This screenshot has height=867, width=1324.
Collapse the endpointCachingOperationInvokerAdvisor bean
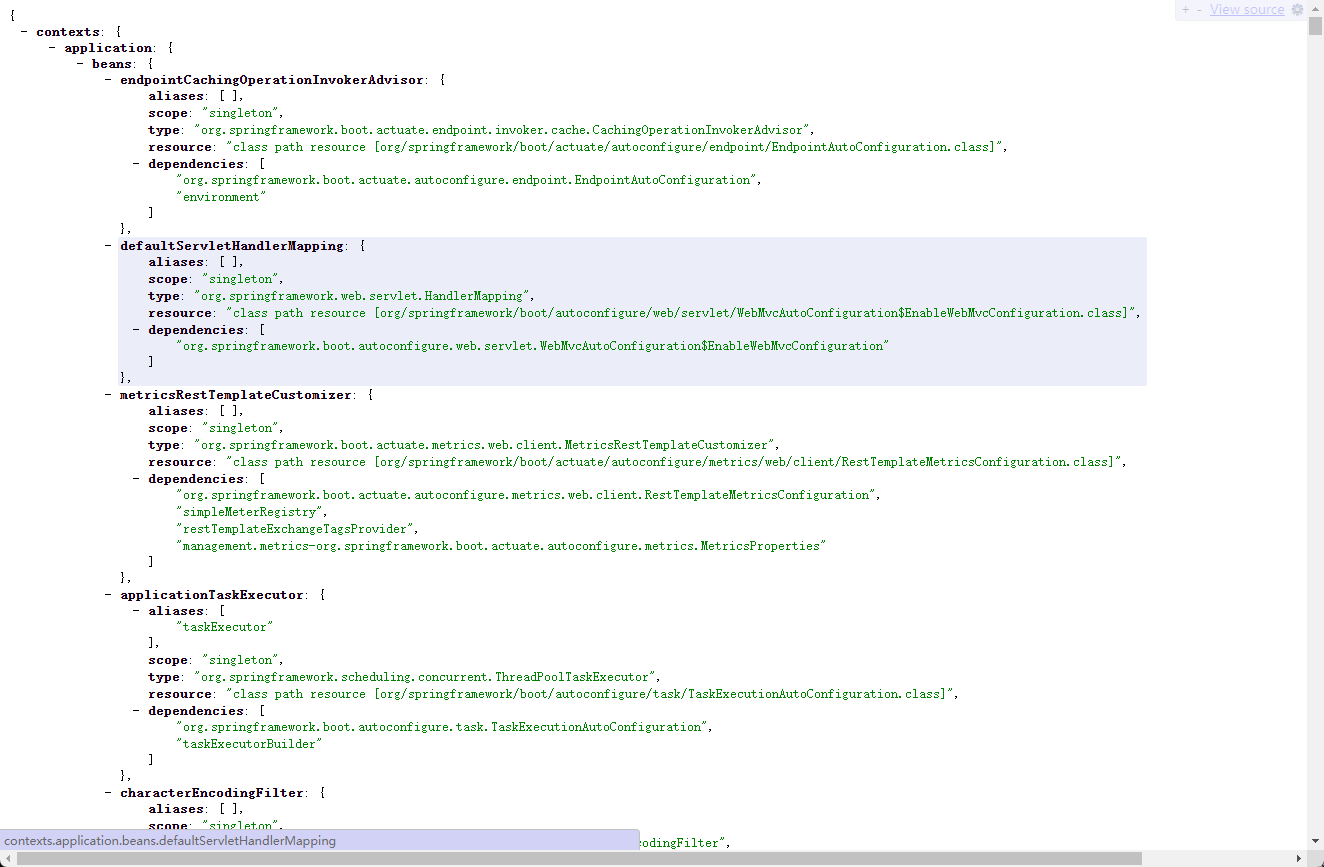pos(109,80)
